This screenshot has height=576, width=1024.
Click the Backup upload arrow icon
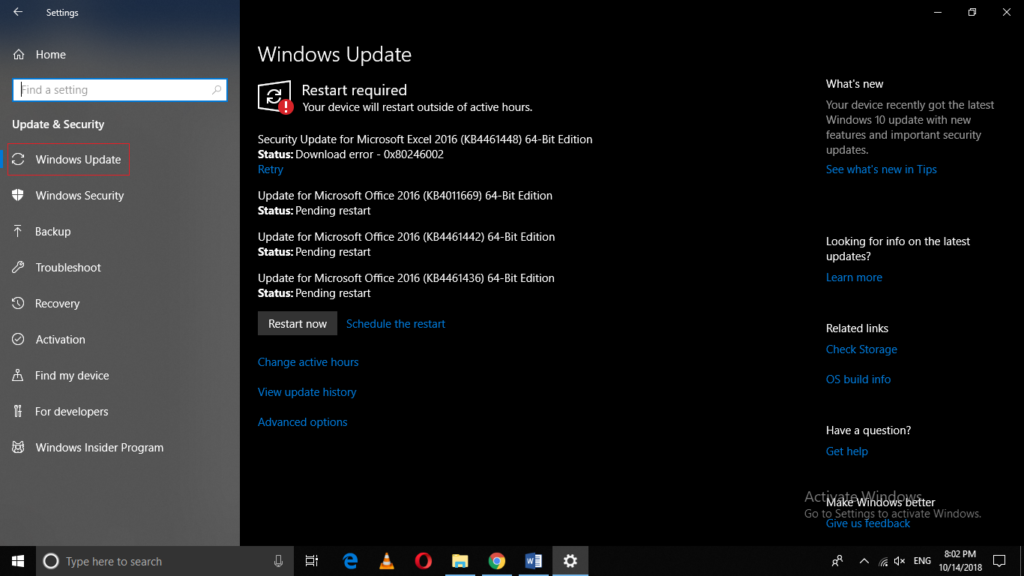pos(18,231)
